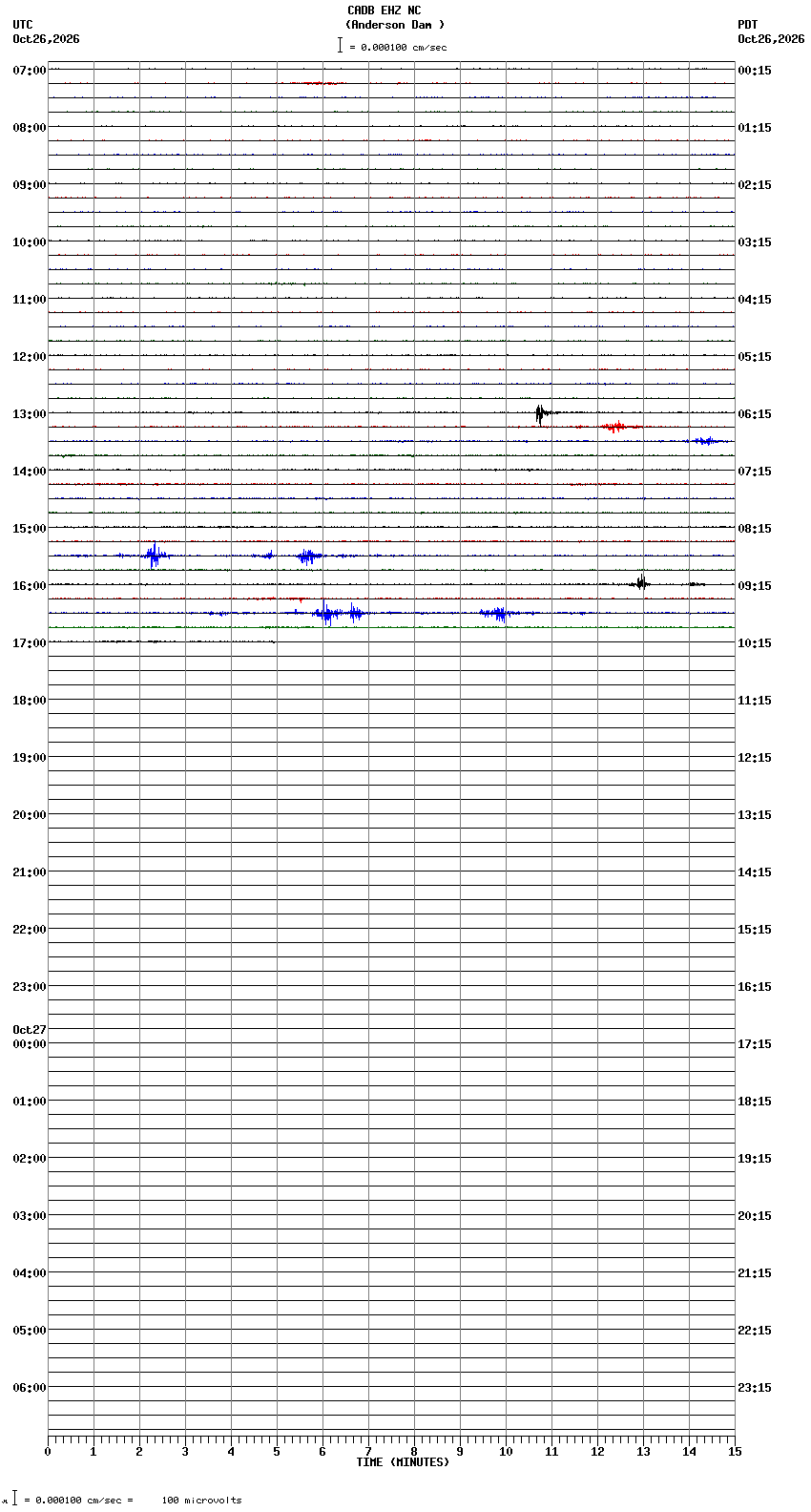
Task: Click the "Oct27" date-change label
Action: click(x=29, y=1030)
